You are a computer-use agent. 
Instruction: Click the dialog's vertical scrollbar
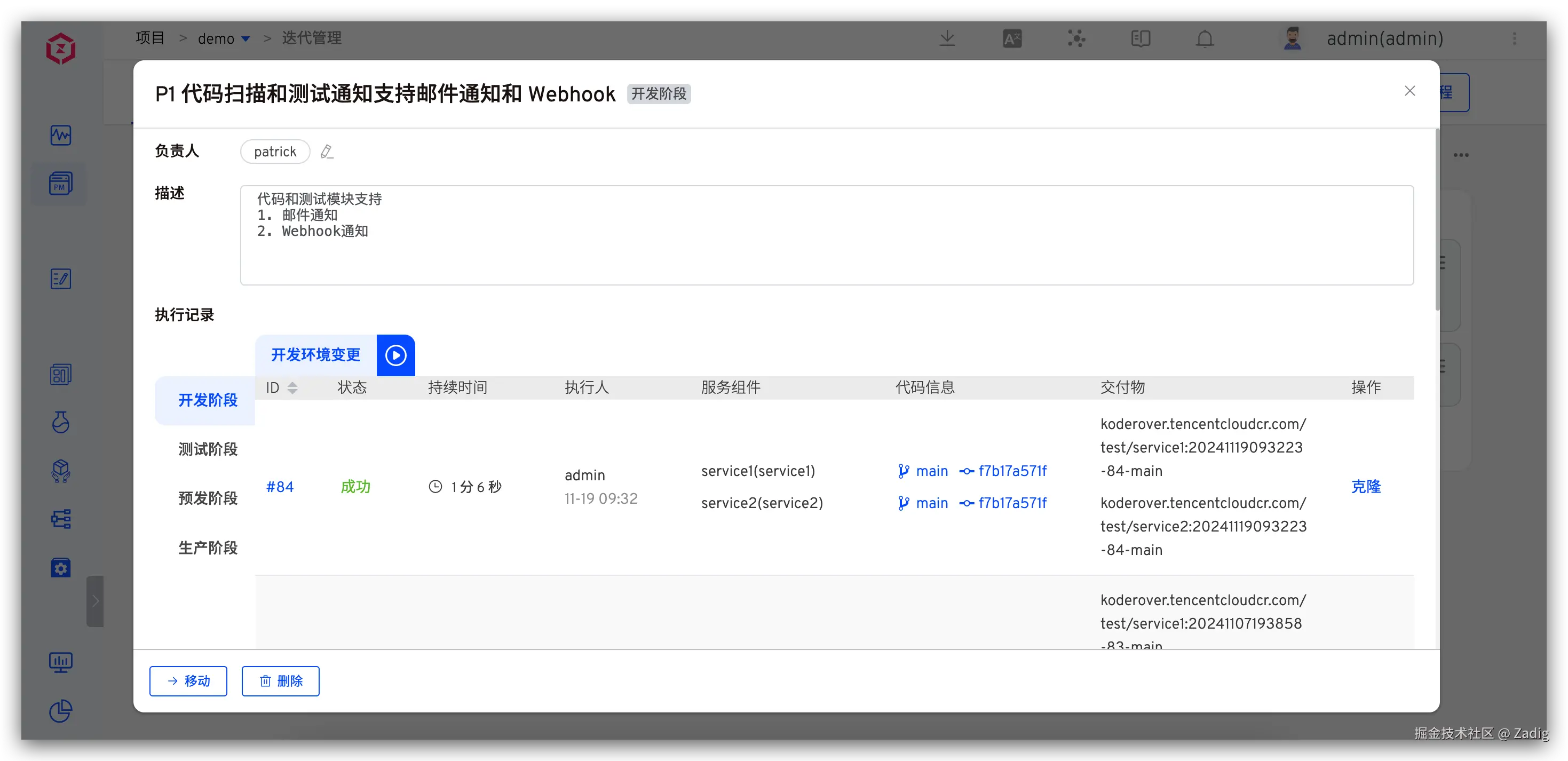(1437, 219)
